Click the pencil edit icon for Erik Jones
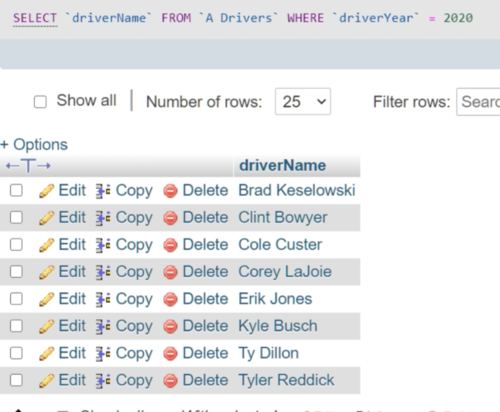The width and height of the screenshot is (500, 412). [46, 299]
